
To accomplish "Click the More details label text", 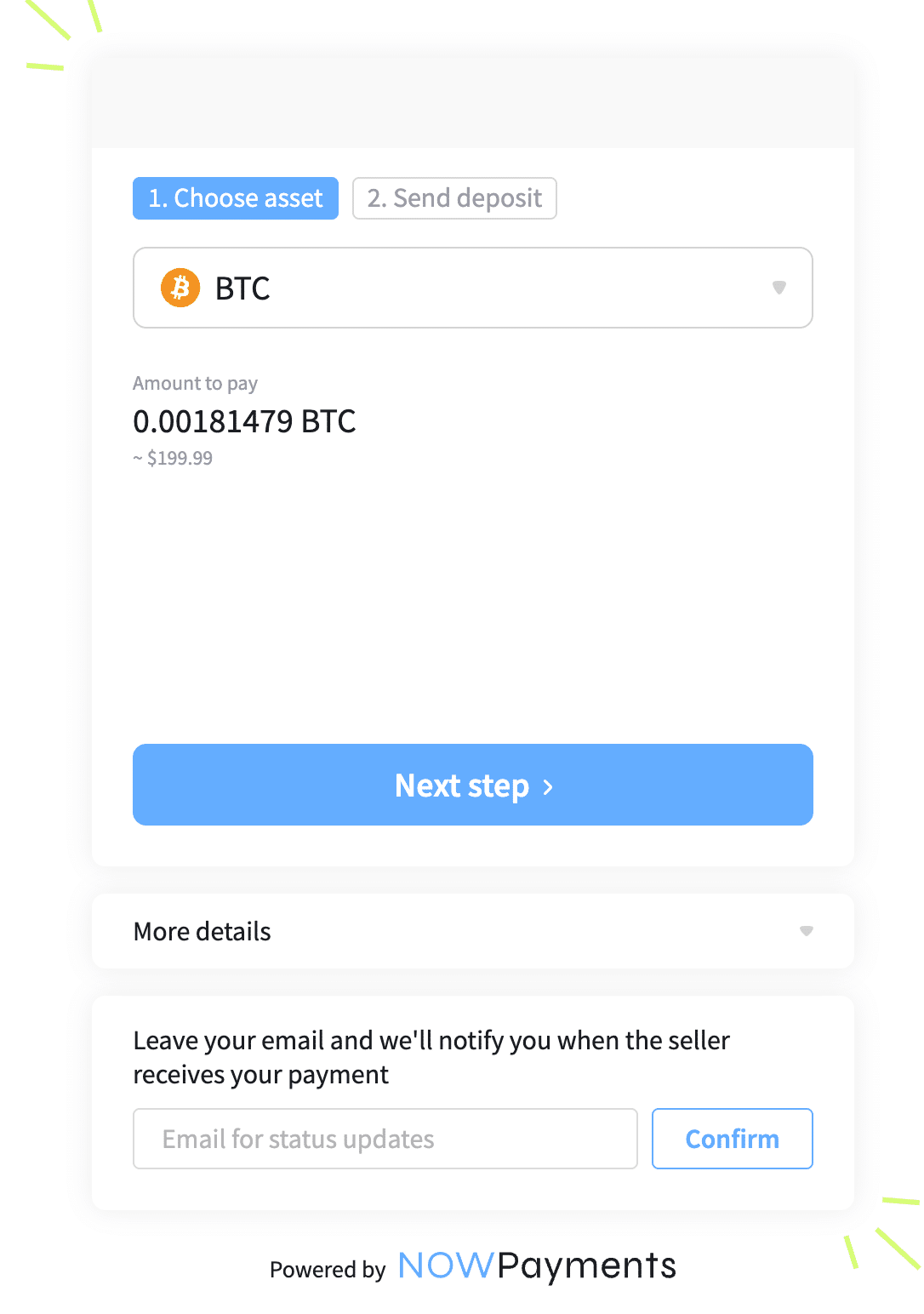I will [202, 931].
